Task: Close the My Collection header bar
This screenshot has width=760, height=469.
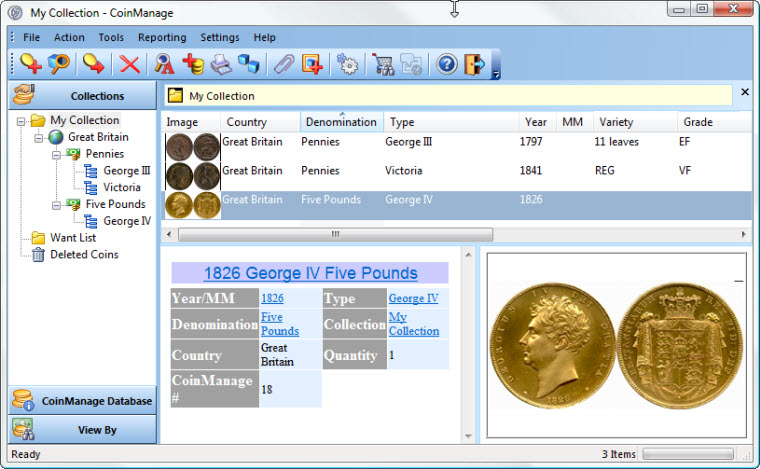Action: coord(745,92)
